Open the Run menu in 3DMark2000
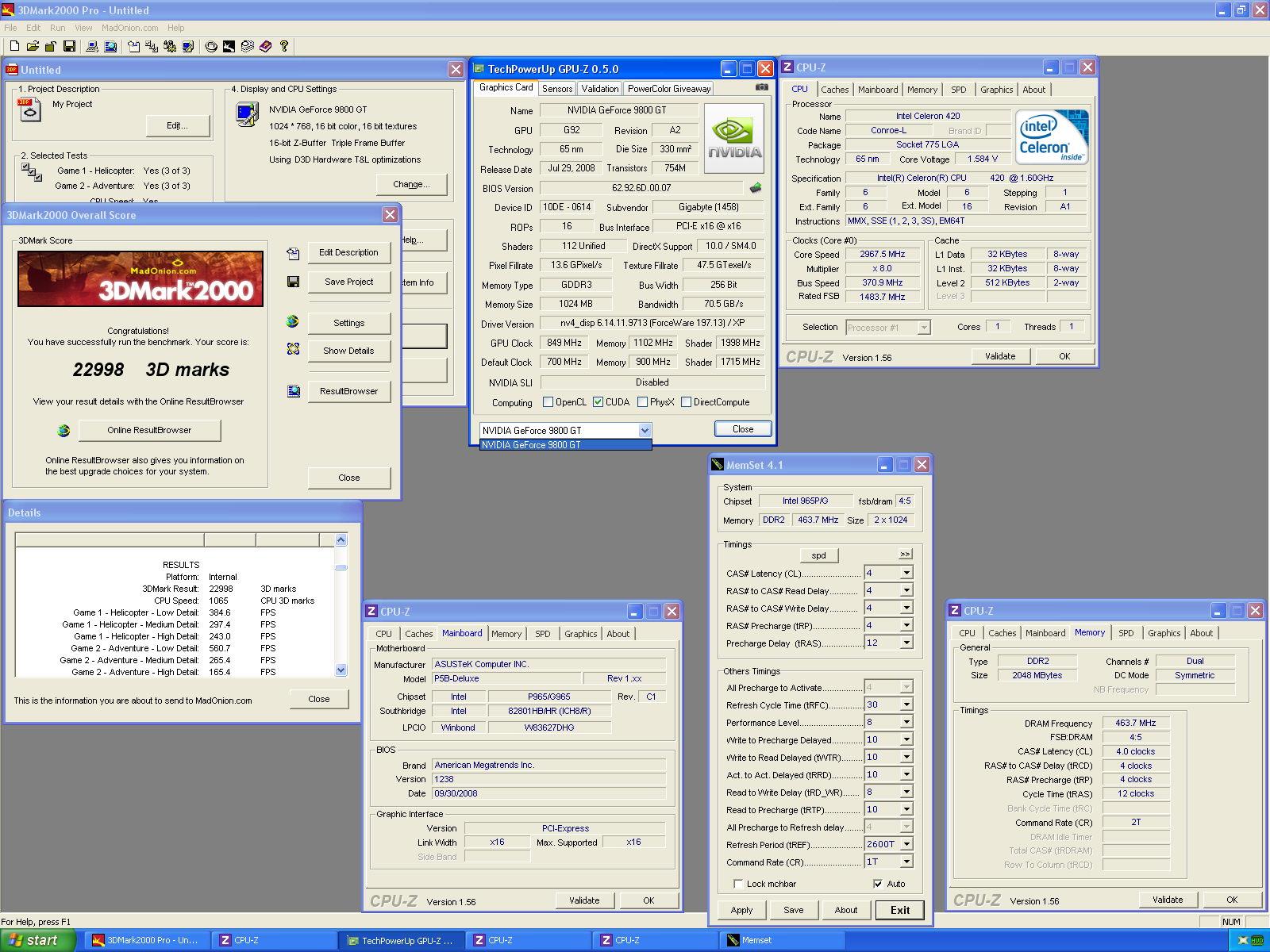 click(x=58, y=28)
